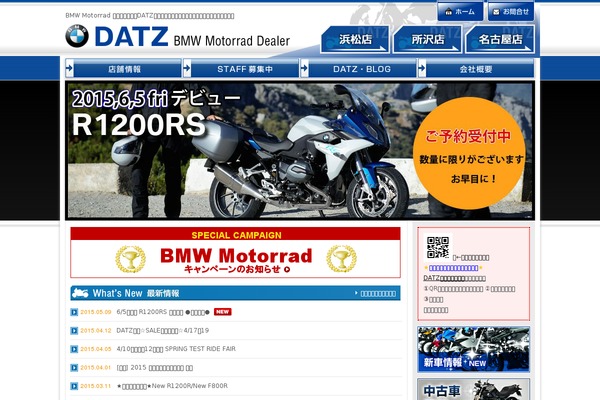
Task: Click the left trophy icon in campaign banner
Action: coord(130,259)
